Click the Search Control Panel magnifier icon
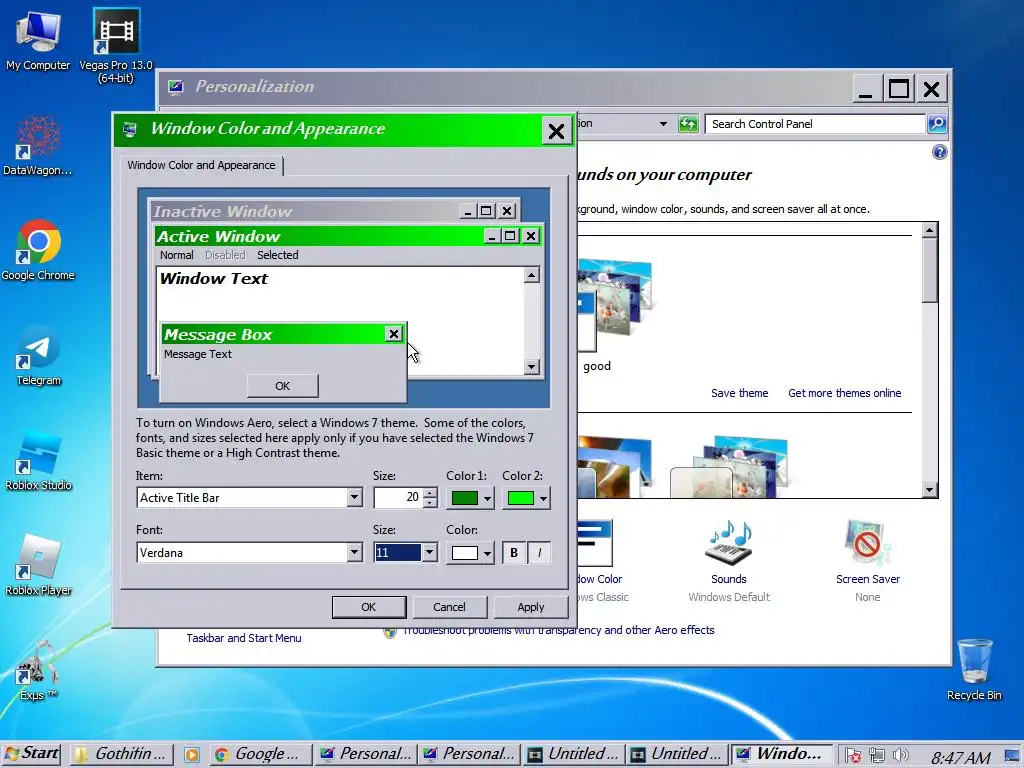Viewport: 1024px width, 768px height. pos(937,123)
